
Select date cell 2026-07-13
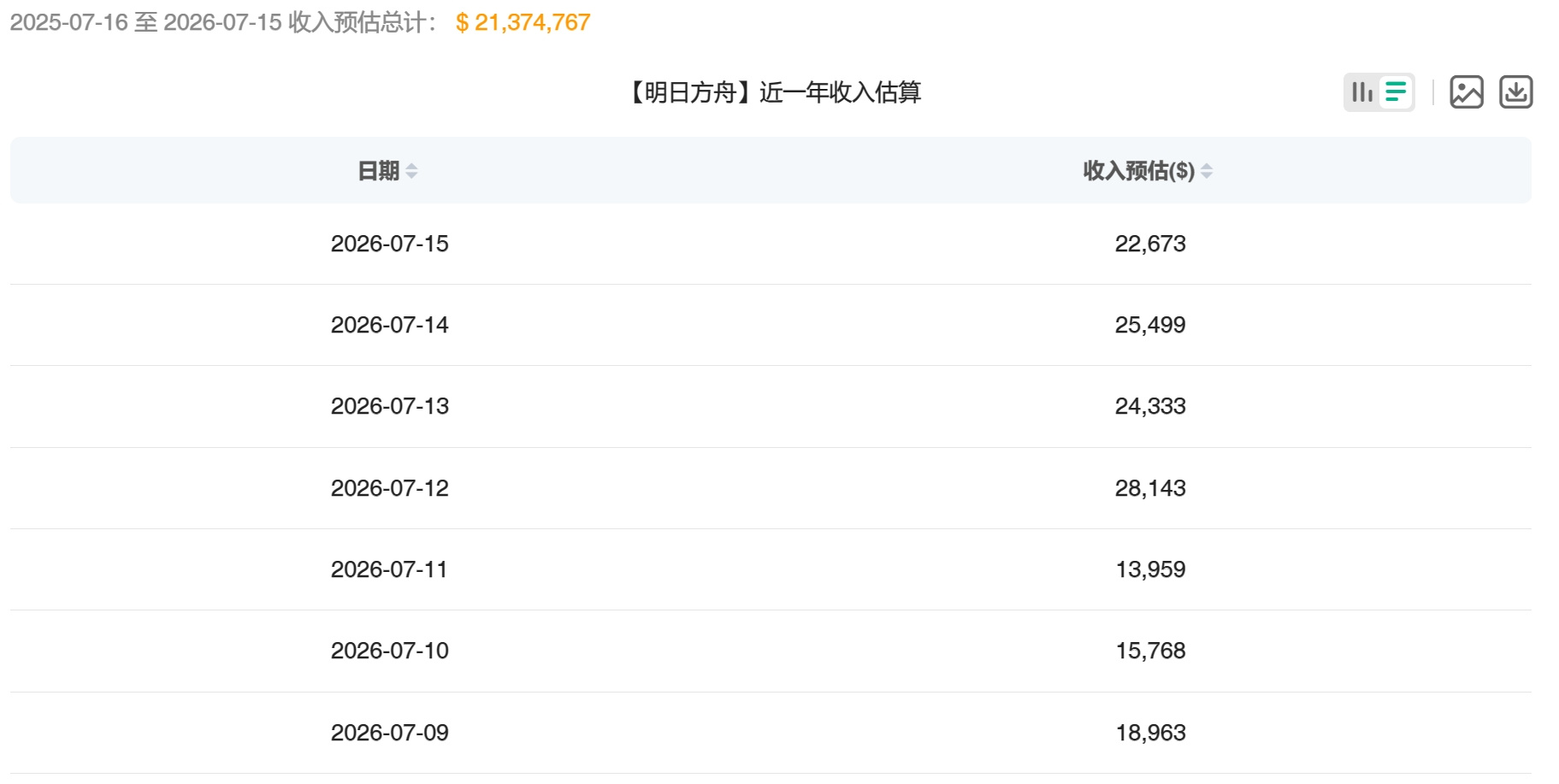(390, 406)
